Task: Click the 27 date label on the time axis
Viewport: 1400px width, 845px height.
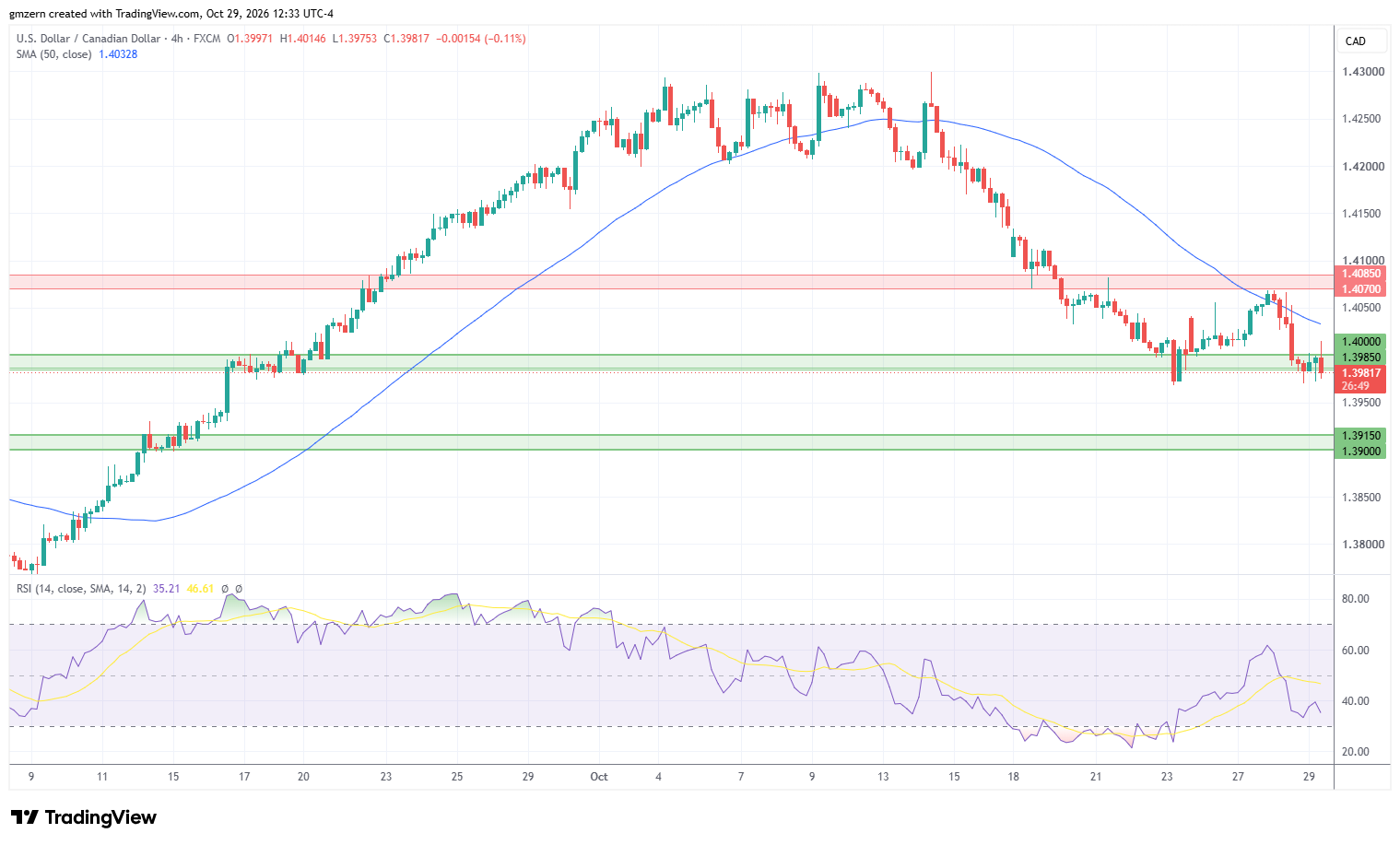Action: point(1238,777)
